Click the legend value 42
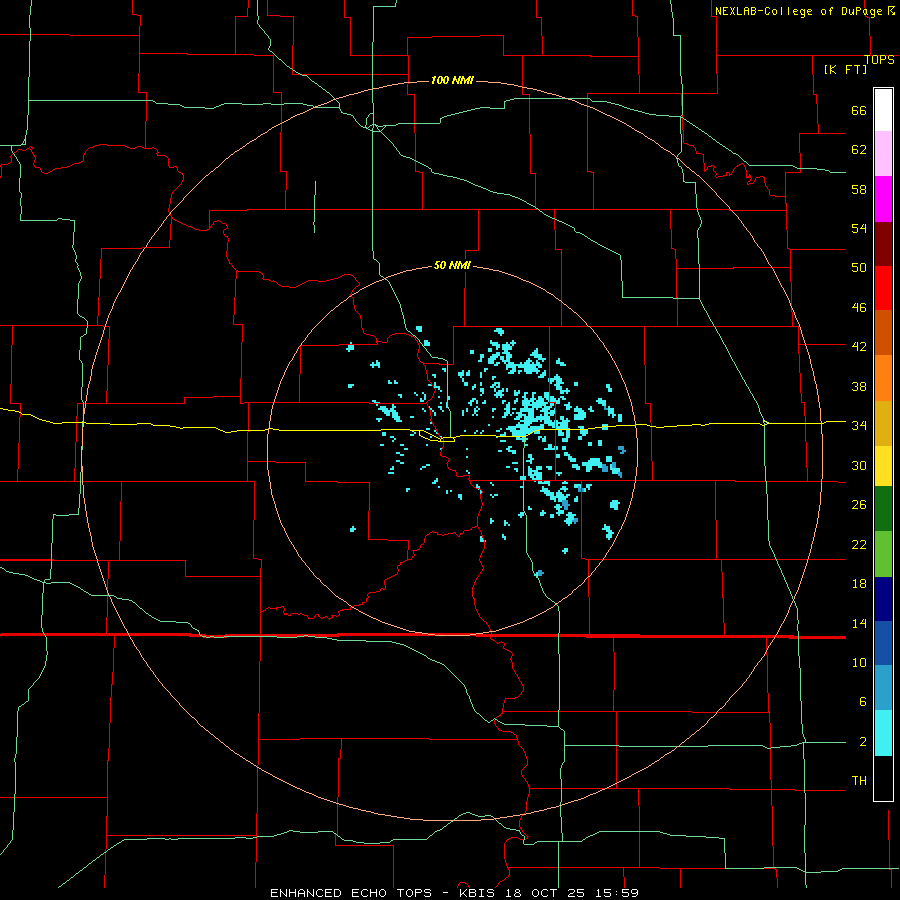Image resolution: width=900 pixels, height=900 pixels. [x=859, y=347]
